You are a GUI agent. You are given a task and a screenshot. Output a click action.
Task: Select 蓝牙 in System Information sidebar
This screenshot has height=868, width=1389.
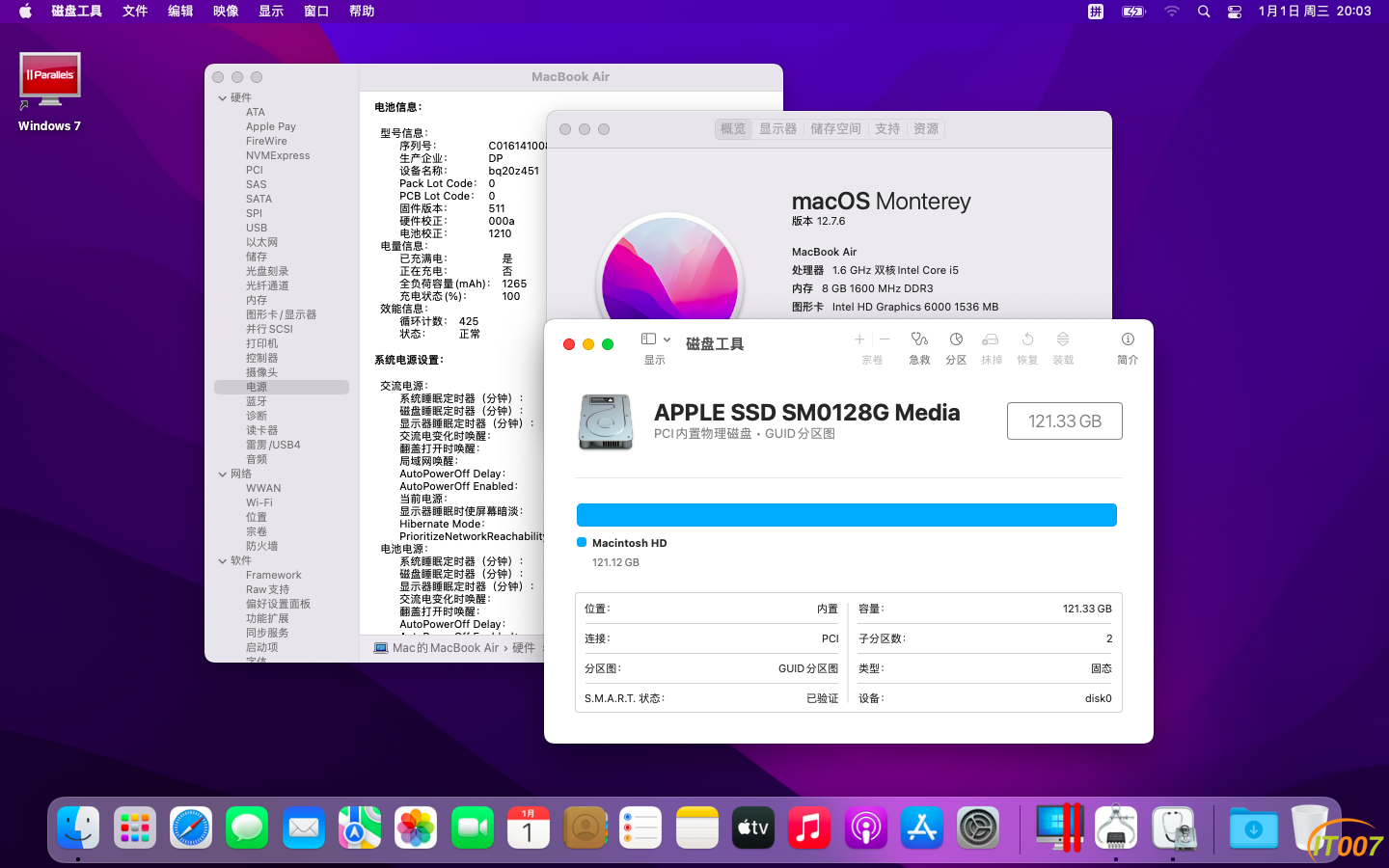pos(282,401)
